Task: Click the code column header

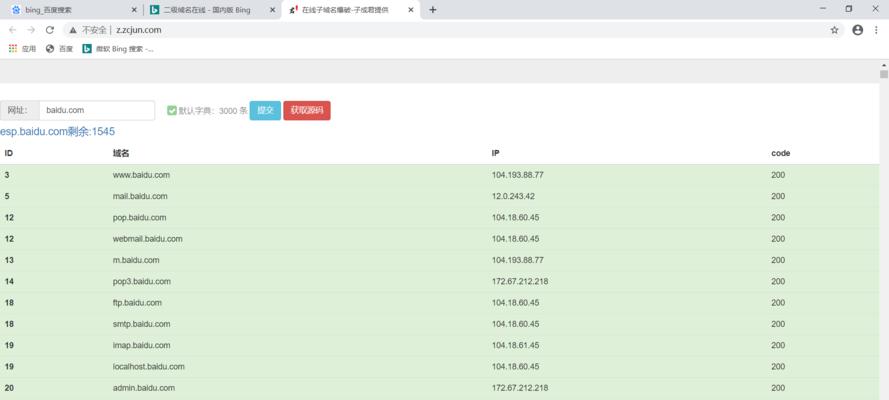Action: (x=781, y=154)
